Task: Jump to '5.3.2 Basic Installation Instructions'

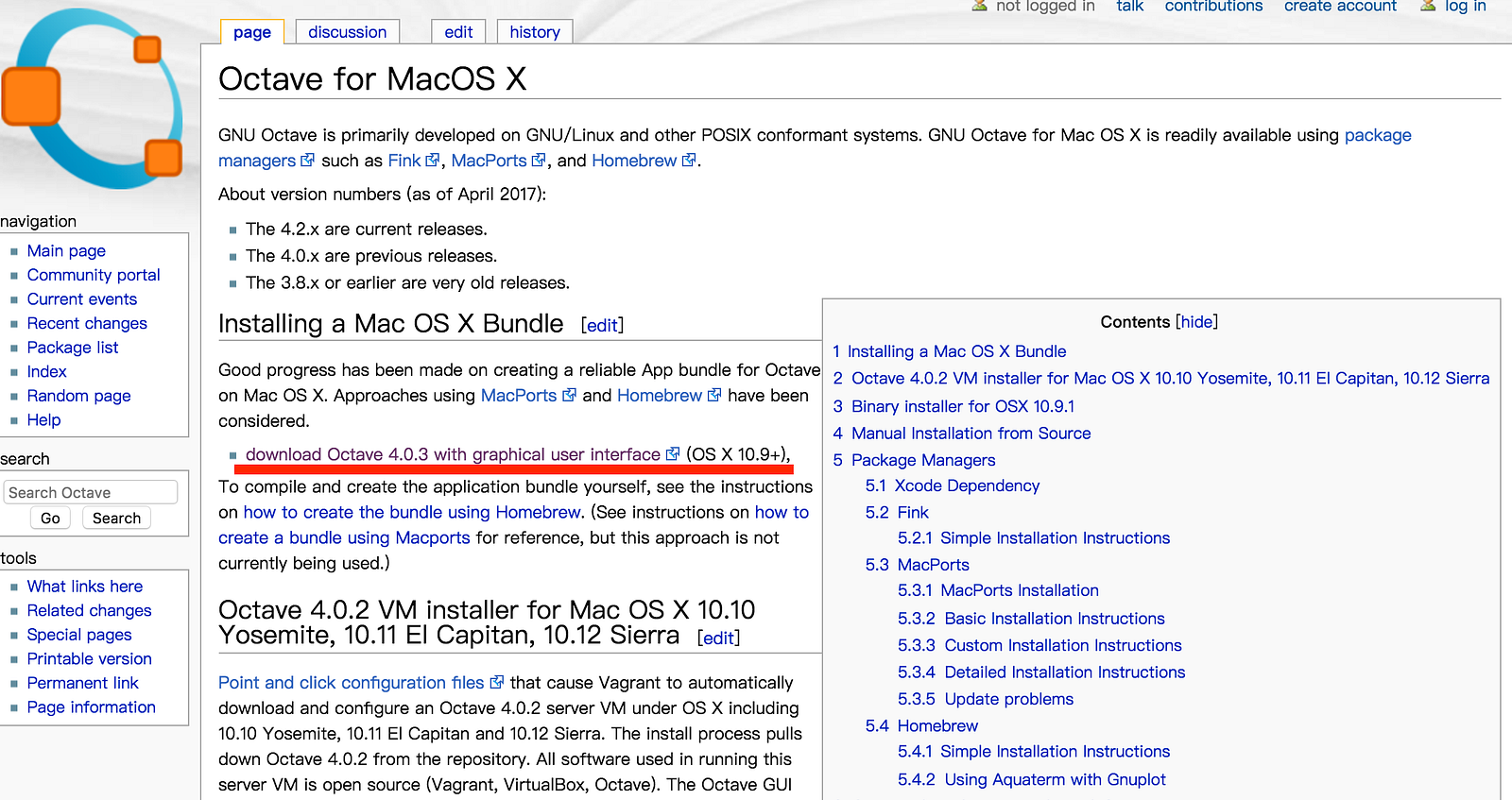Action: coord(1031,619)
